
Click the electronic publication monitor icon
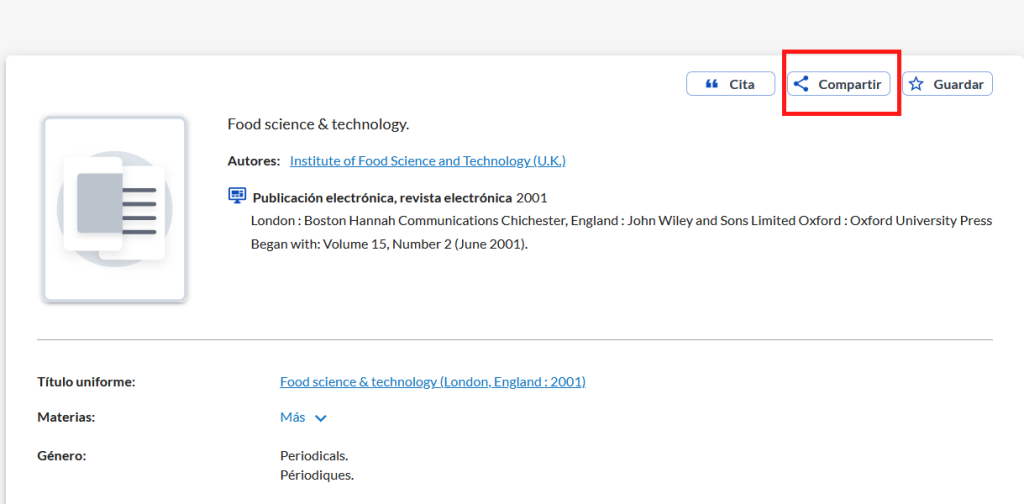click(237, 195)
